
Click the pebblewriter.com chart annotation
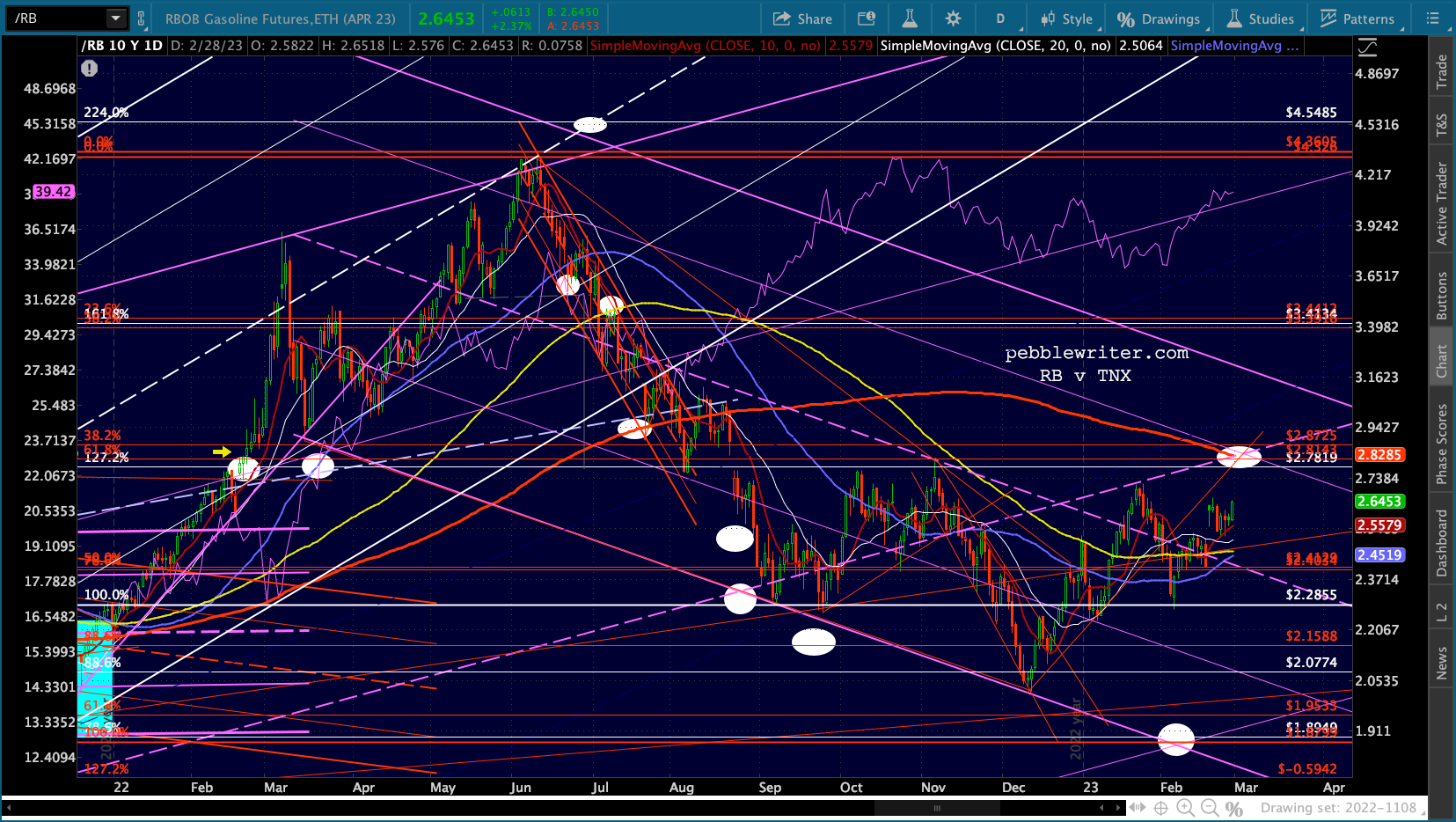[x=1096, y=353]
